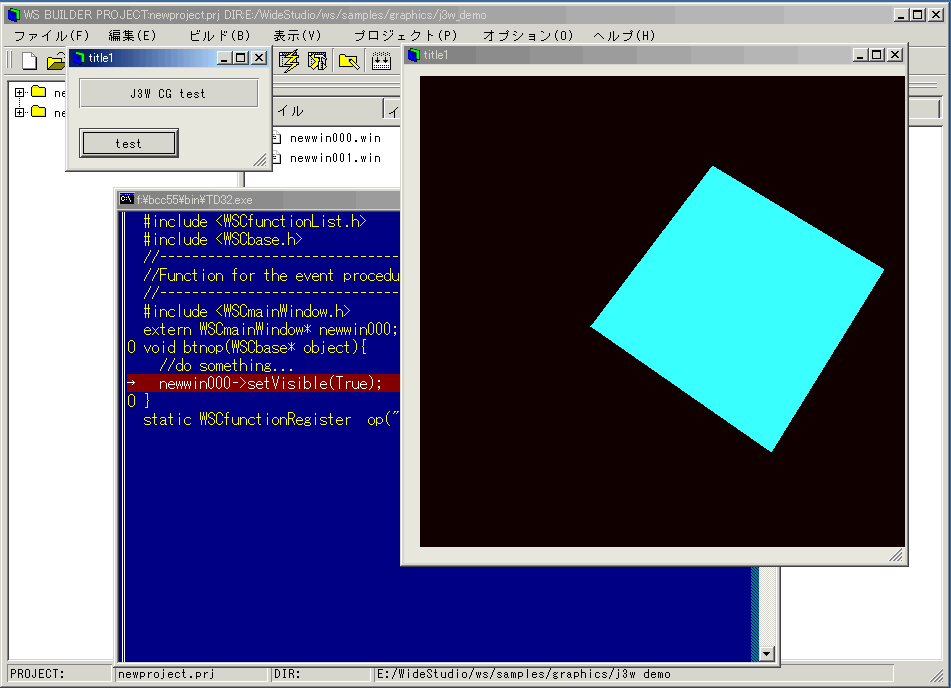Image resolution: width=951 pixels, height=688 pixels.
Task: Click the New file toolbar icon
Action: tap(29, 61)
